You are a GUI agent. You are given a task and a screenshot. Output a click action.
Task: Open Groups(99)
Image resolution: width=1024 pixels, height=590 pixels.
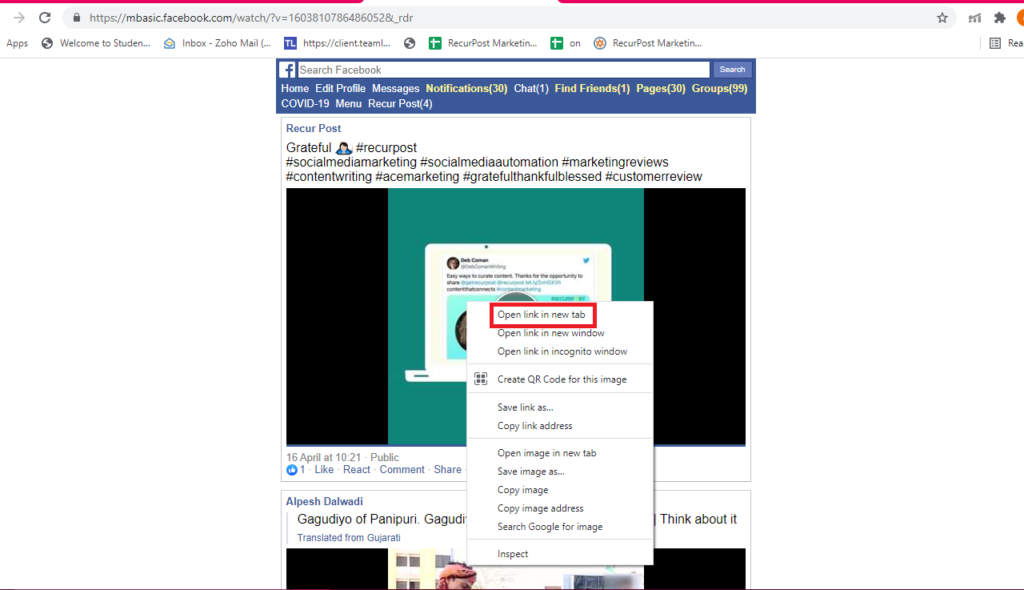point(719,88)
